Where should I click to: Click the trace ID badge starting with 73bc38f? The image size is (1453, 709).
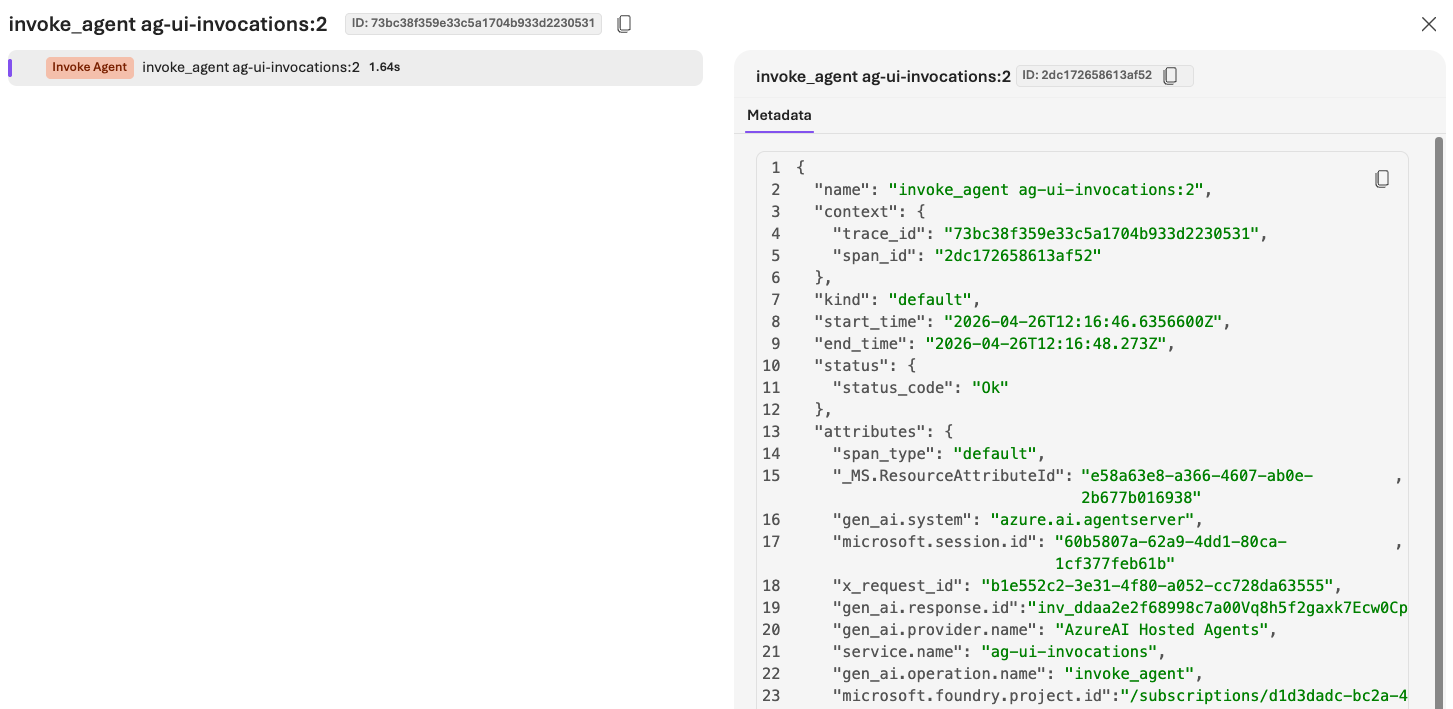point(473,24)
